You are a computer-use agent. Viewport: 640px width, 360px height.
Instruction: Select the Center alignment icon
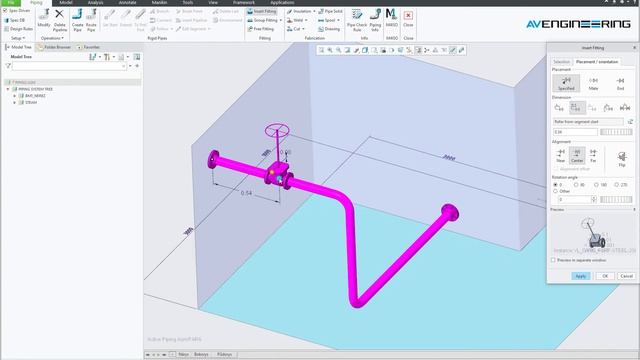577,155
